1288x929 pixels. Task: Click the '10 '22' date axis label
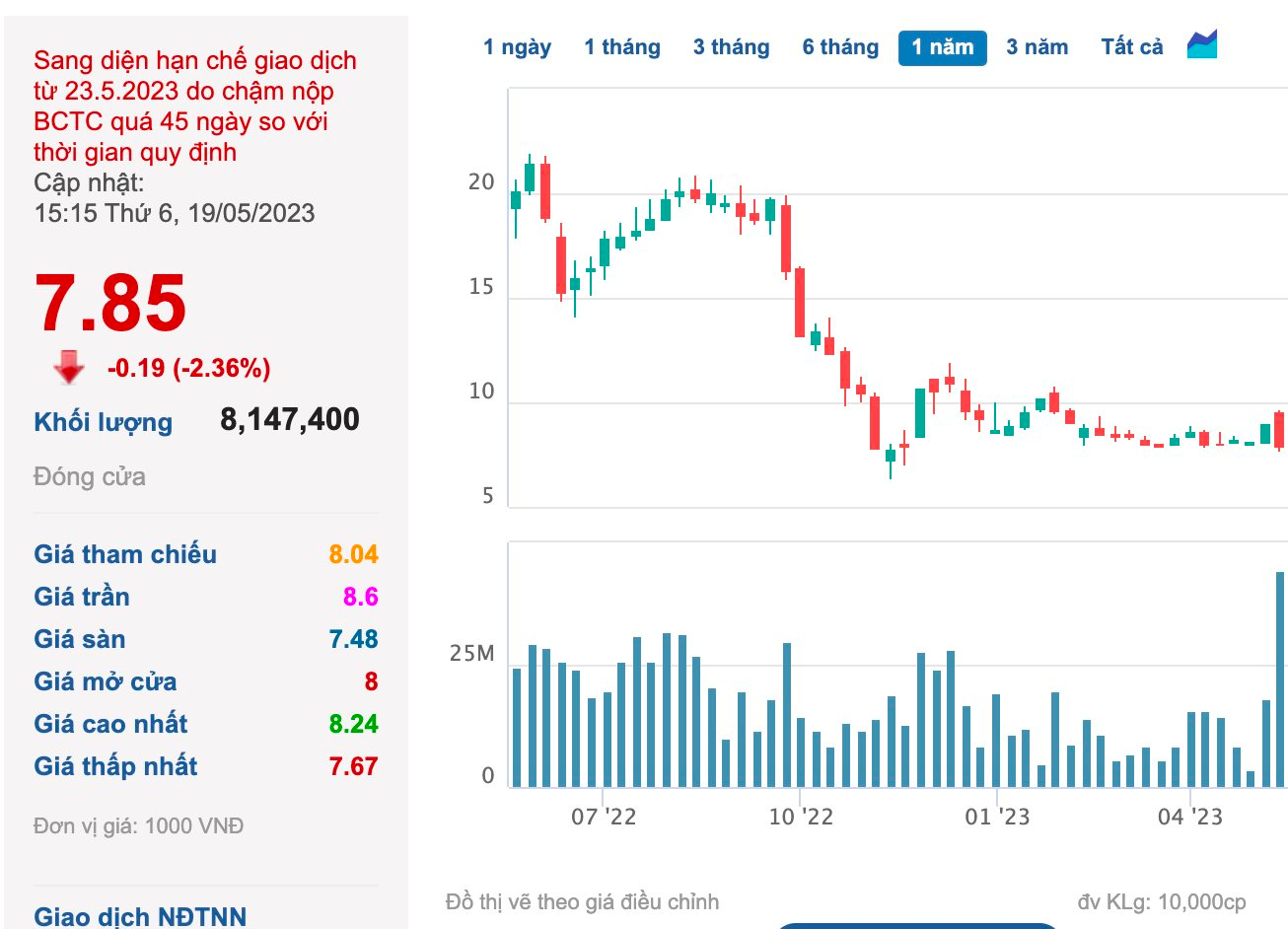[x=801, y=817]
